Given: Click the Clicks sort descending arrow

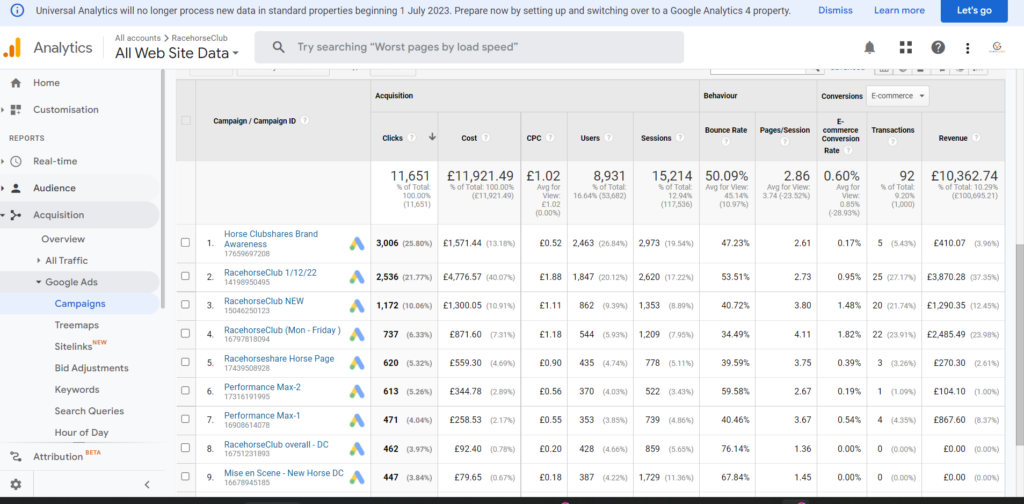Looking at the screenshot, I should [432, 137].
